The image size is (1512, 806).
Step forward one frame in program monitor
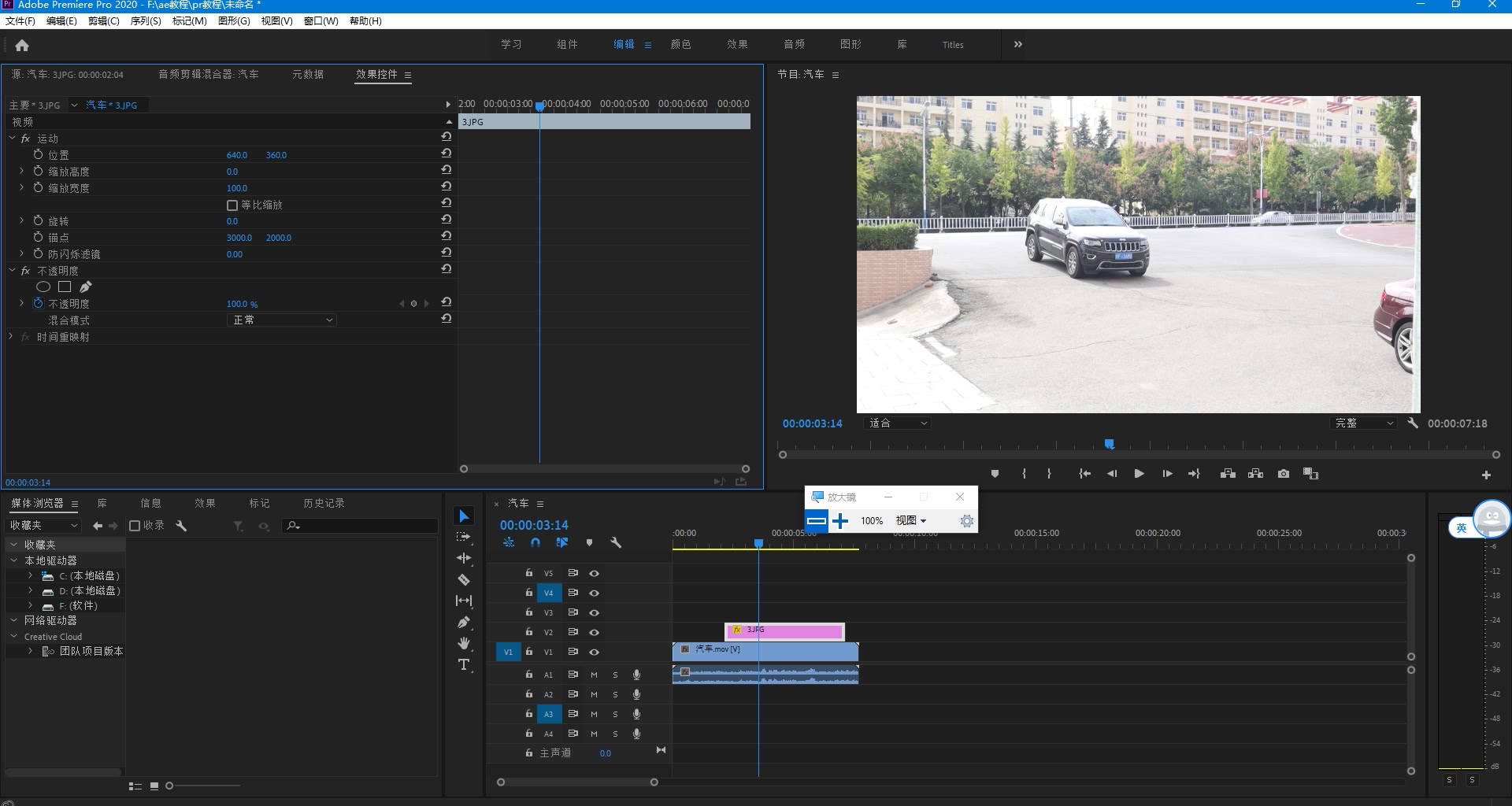tap(1167, 474)
